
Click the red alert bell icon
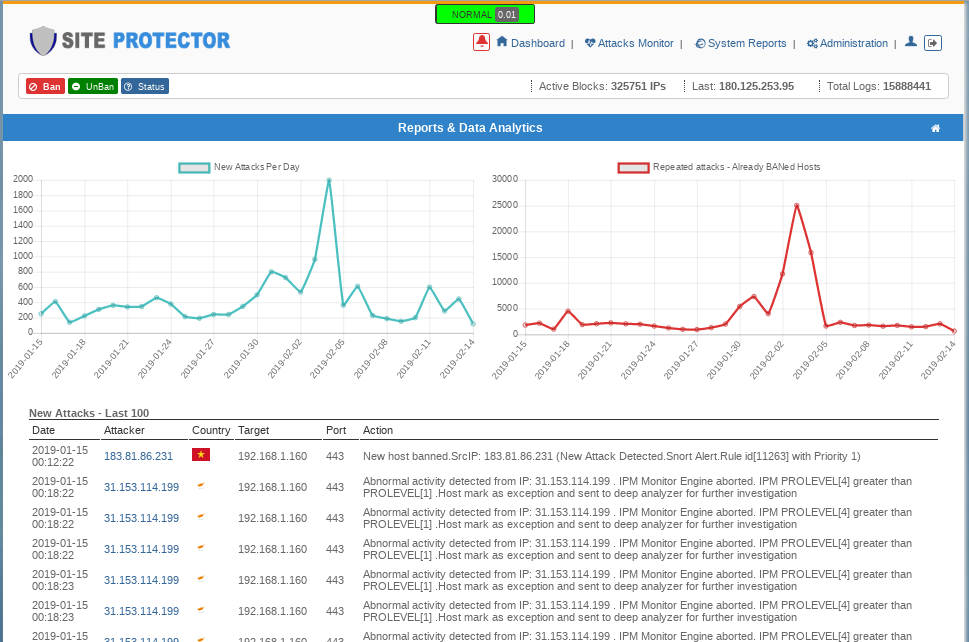coord(481,42)
